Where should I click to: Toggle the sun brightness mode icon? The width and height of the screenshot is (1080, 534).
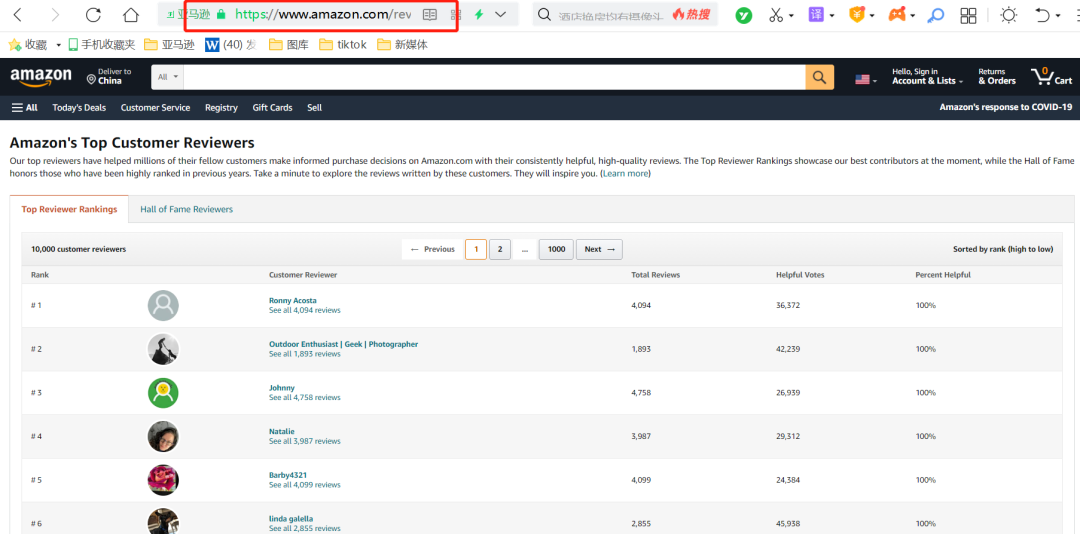[x=1008, y=15]
